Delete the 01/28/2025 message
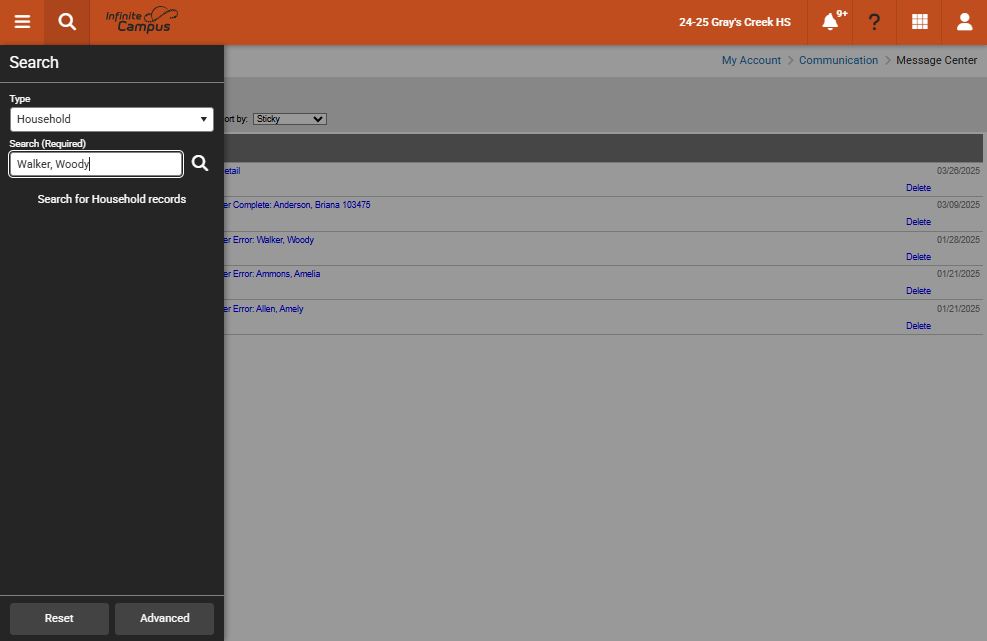987x641 pixels. (x=918, y=257)
